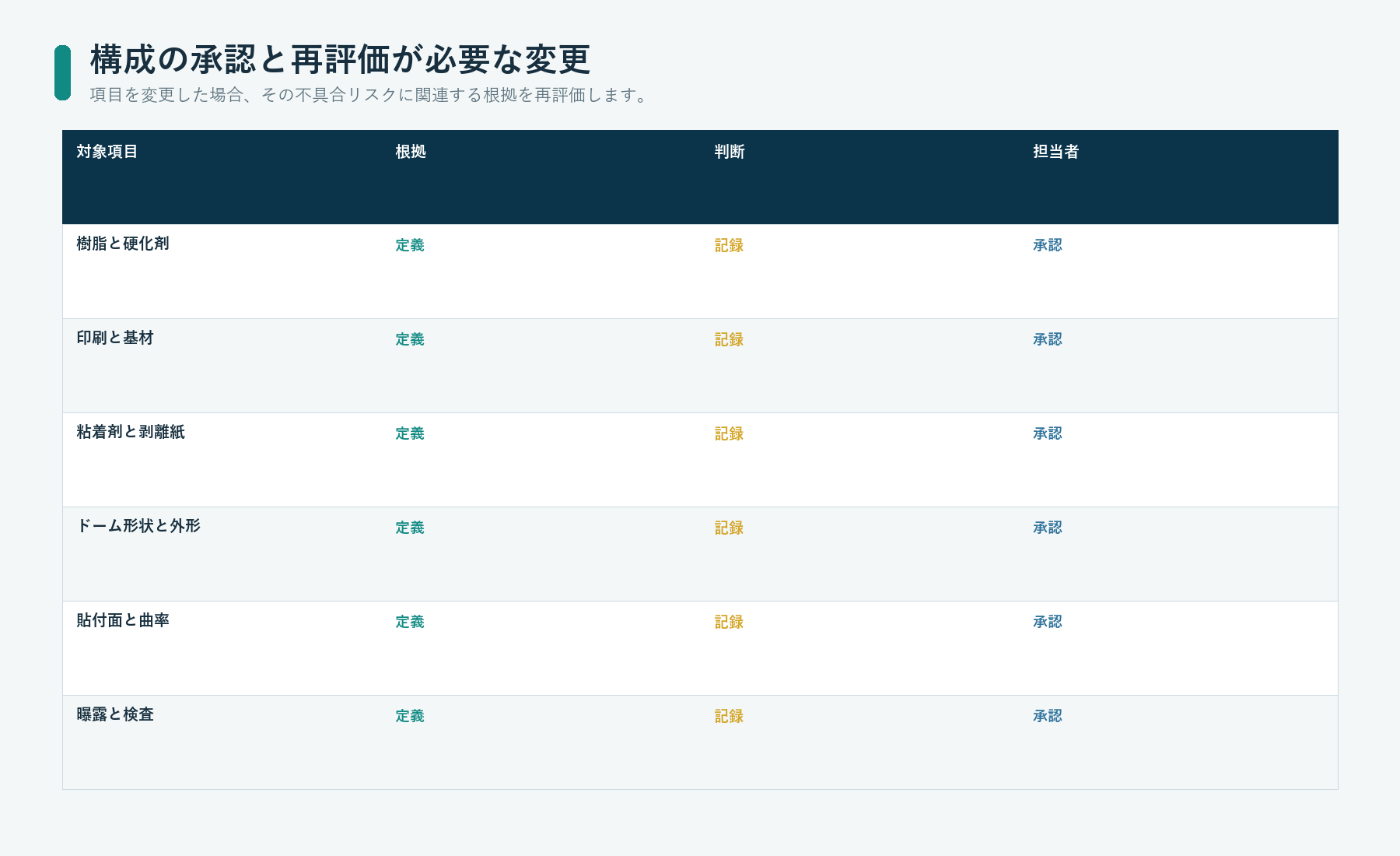The width and height of the screenshot is (1400, 856).
Task: Click the 対象項目 column header
Action: (107, 152)
